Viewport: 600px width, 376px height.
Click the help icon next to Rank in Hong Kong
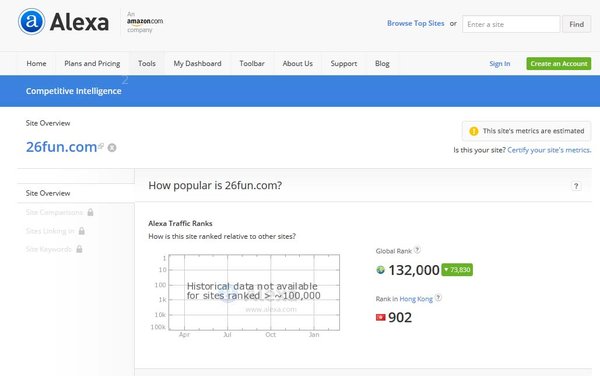439,298
